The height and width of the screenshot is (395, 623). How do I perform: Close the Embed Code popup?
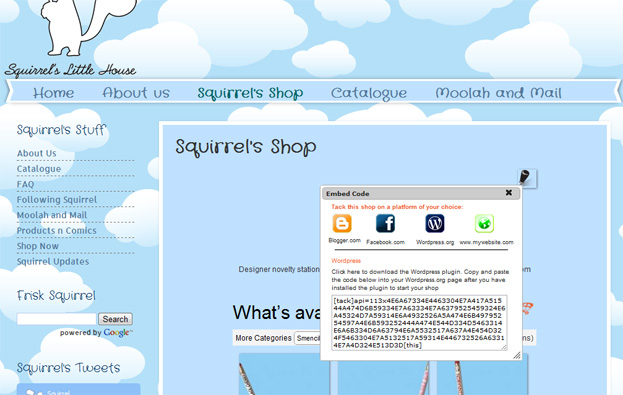[x=509, y=193]
